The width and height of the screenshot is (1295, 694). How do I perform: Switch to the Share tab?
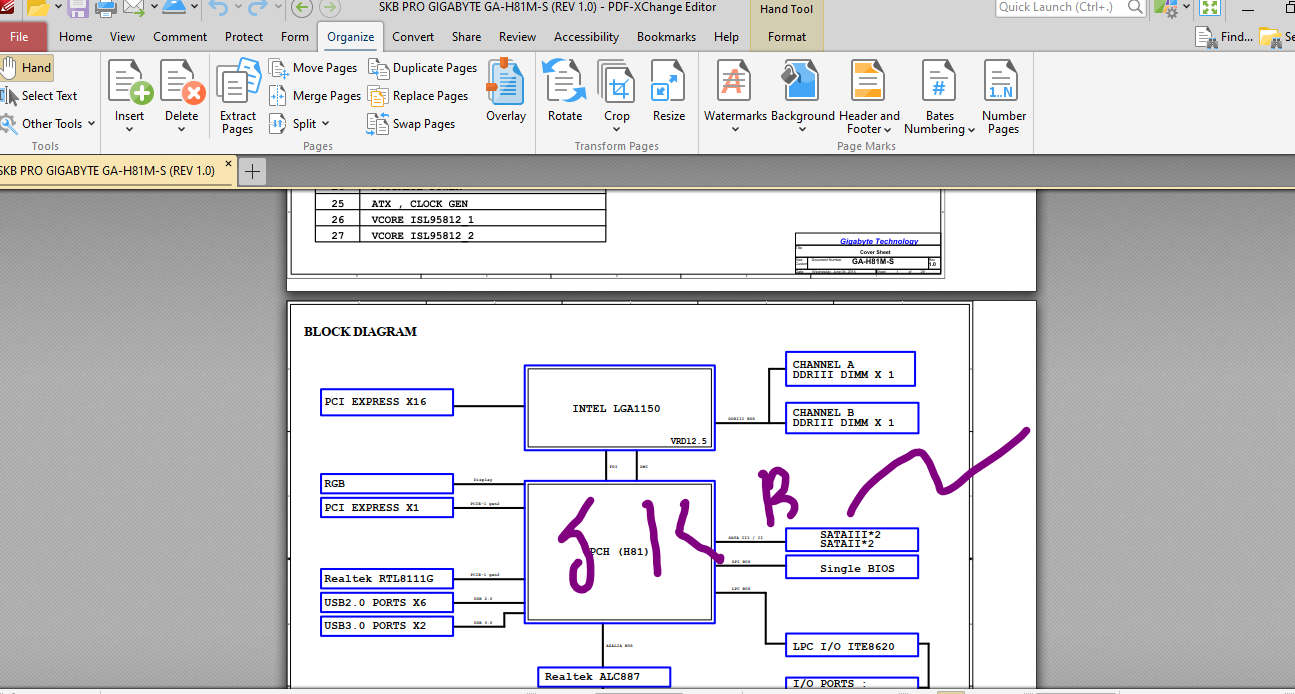coord(466,37)
